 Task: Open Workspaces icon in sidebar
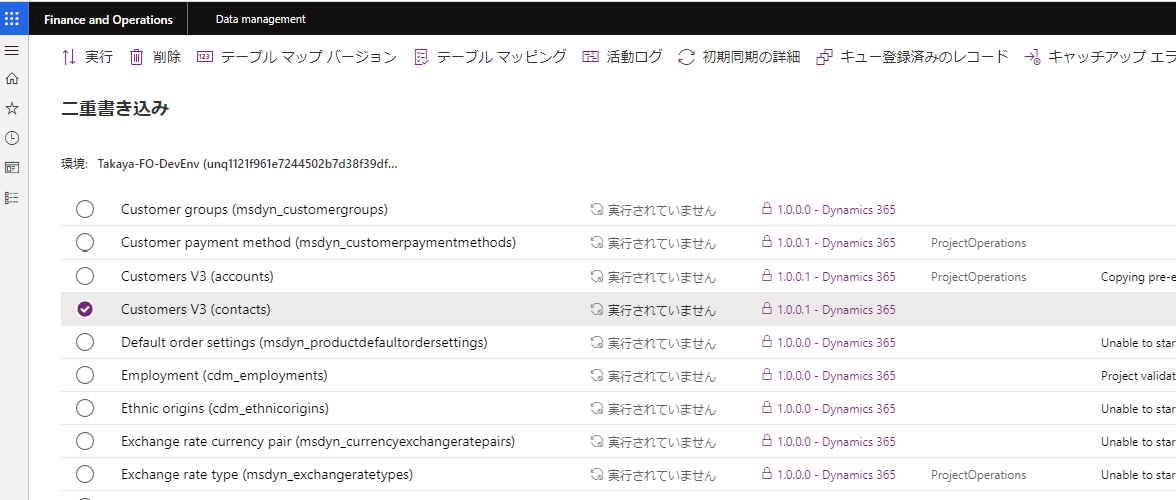[11, 168]
